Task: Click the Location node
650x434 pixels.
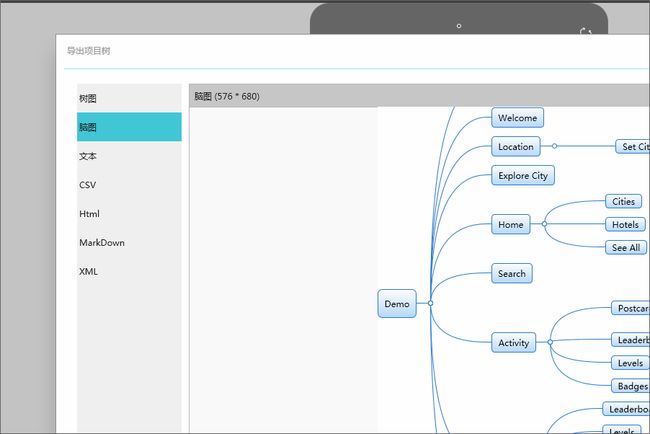Action: (515, 147)
